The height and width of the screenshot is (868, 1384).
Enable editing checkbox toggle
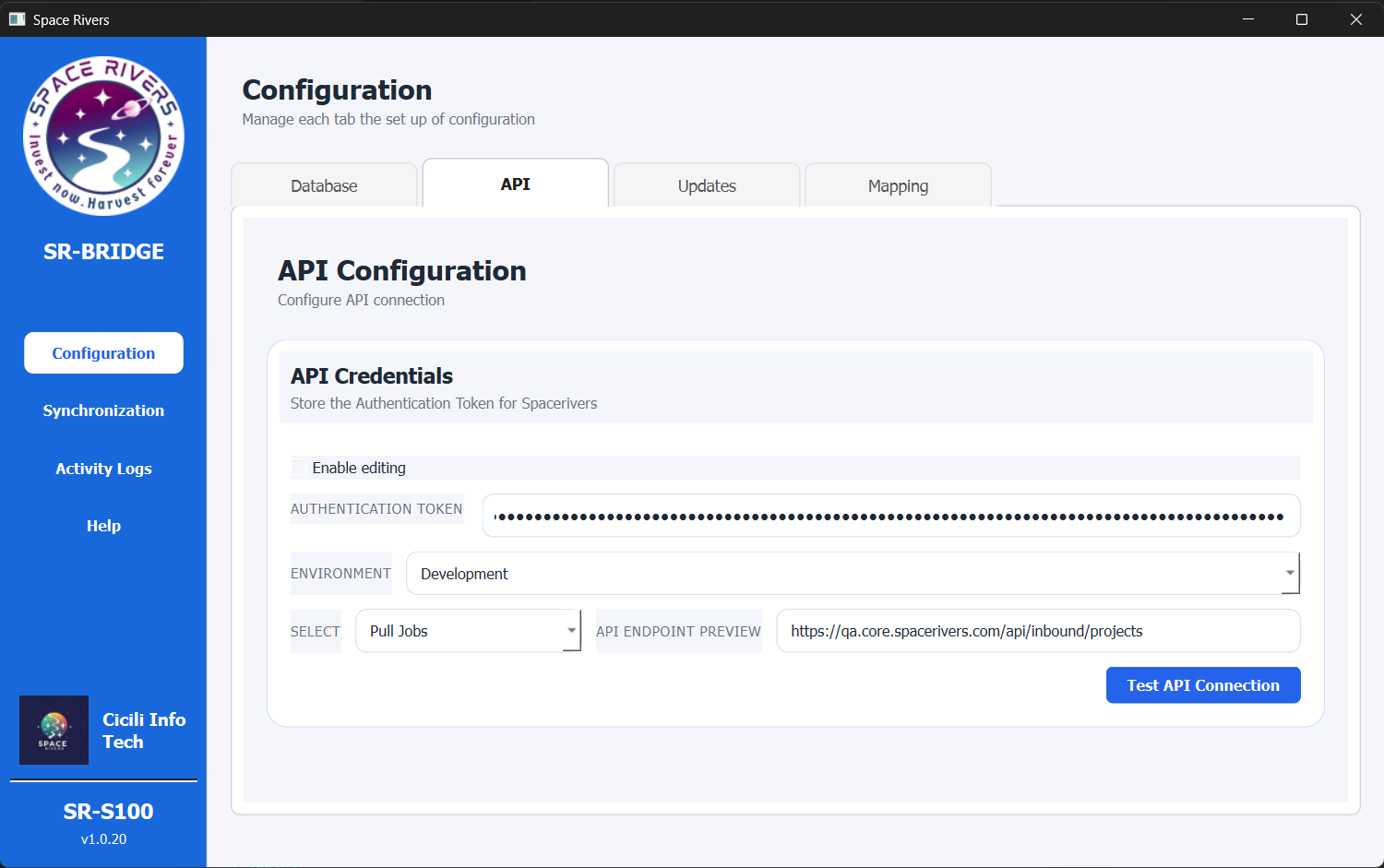coord(299,468)
